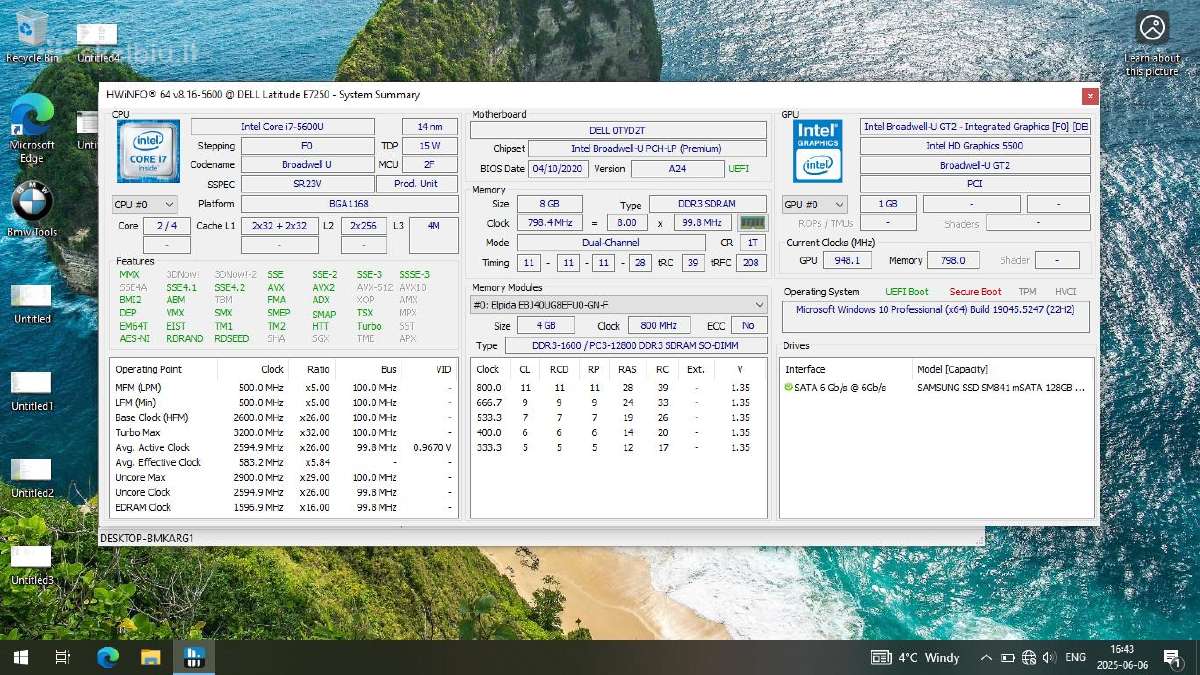Click HWiNFO icon in the taskbar
This screenshot has height=675, width=1200.
coord(194,657)
